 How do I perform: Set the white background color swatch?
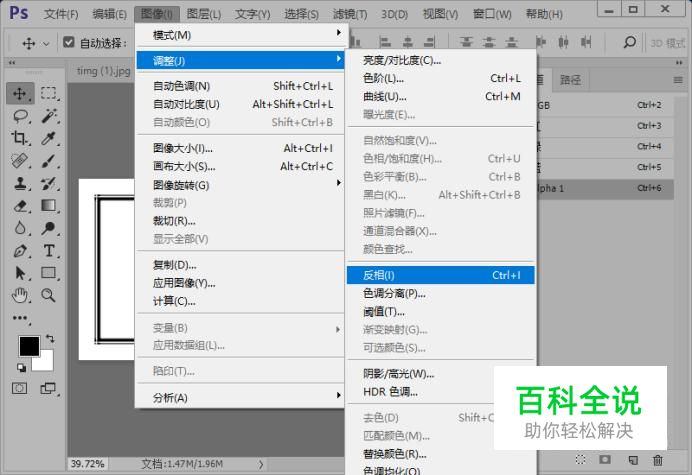47,363
